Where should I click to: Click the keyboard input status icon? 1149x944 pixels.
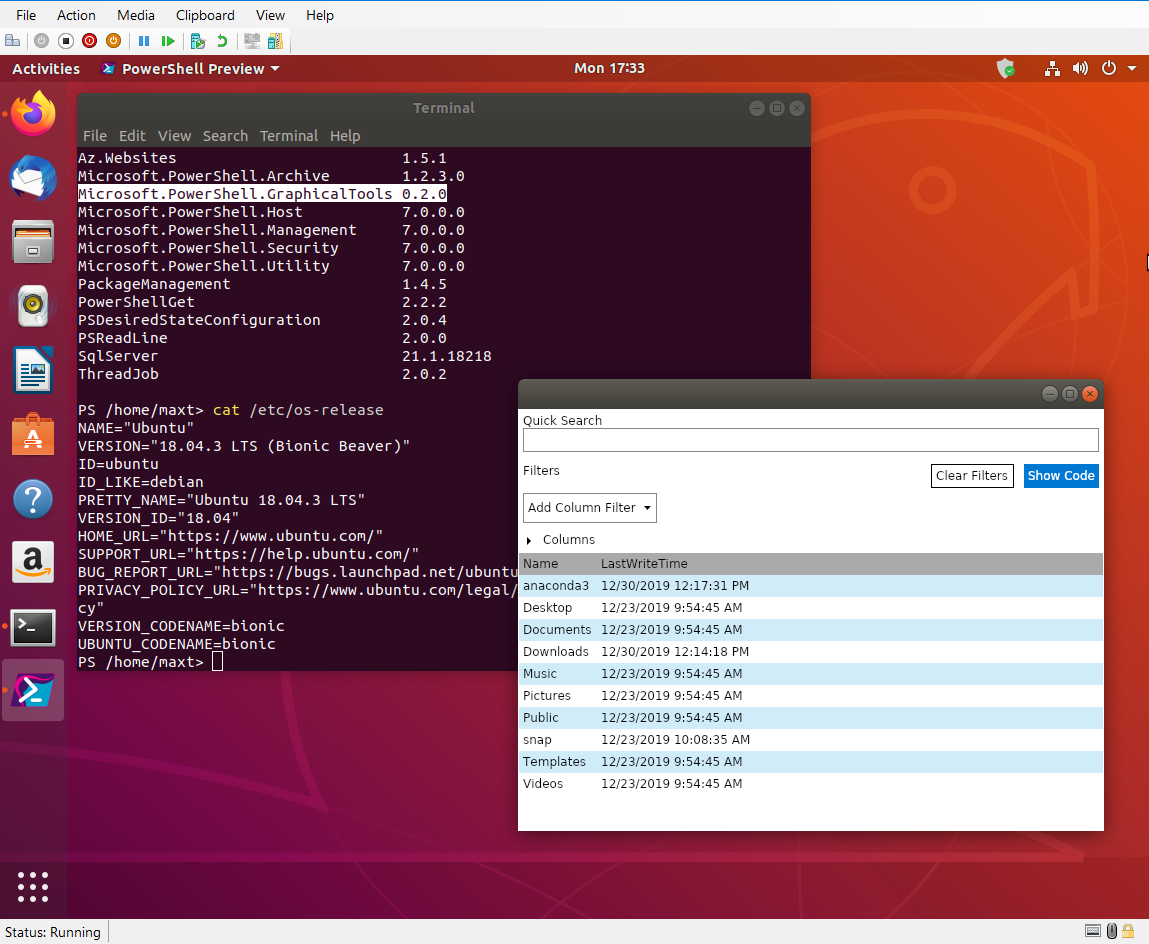[1093, 932]
